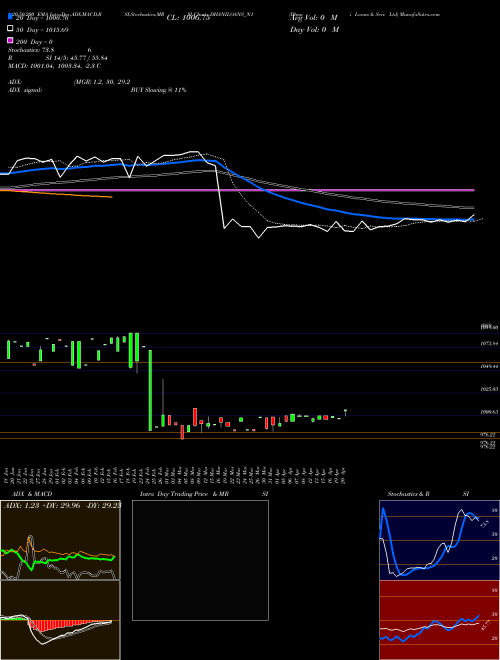The image size is (500, 660).
Task: Click the blue Stochastics chart panel
Action: tap(439, 540)
